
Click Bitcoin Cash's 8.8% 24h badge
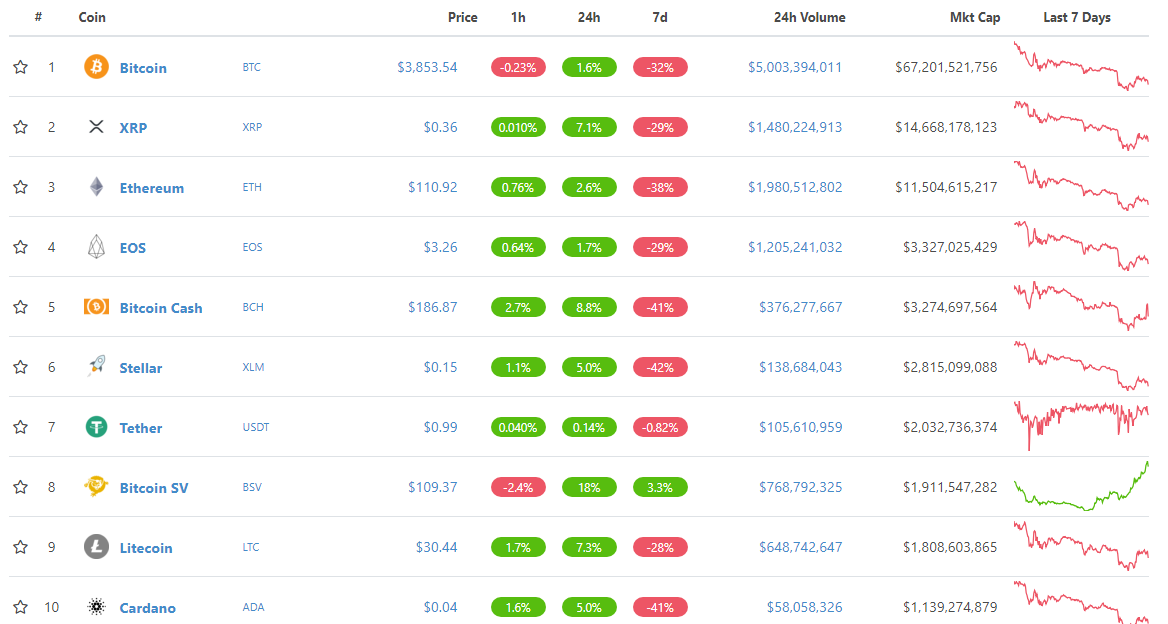click(x=589, y=307)
